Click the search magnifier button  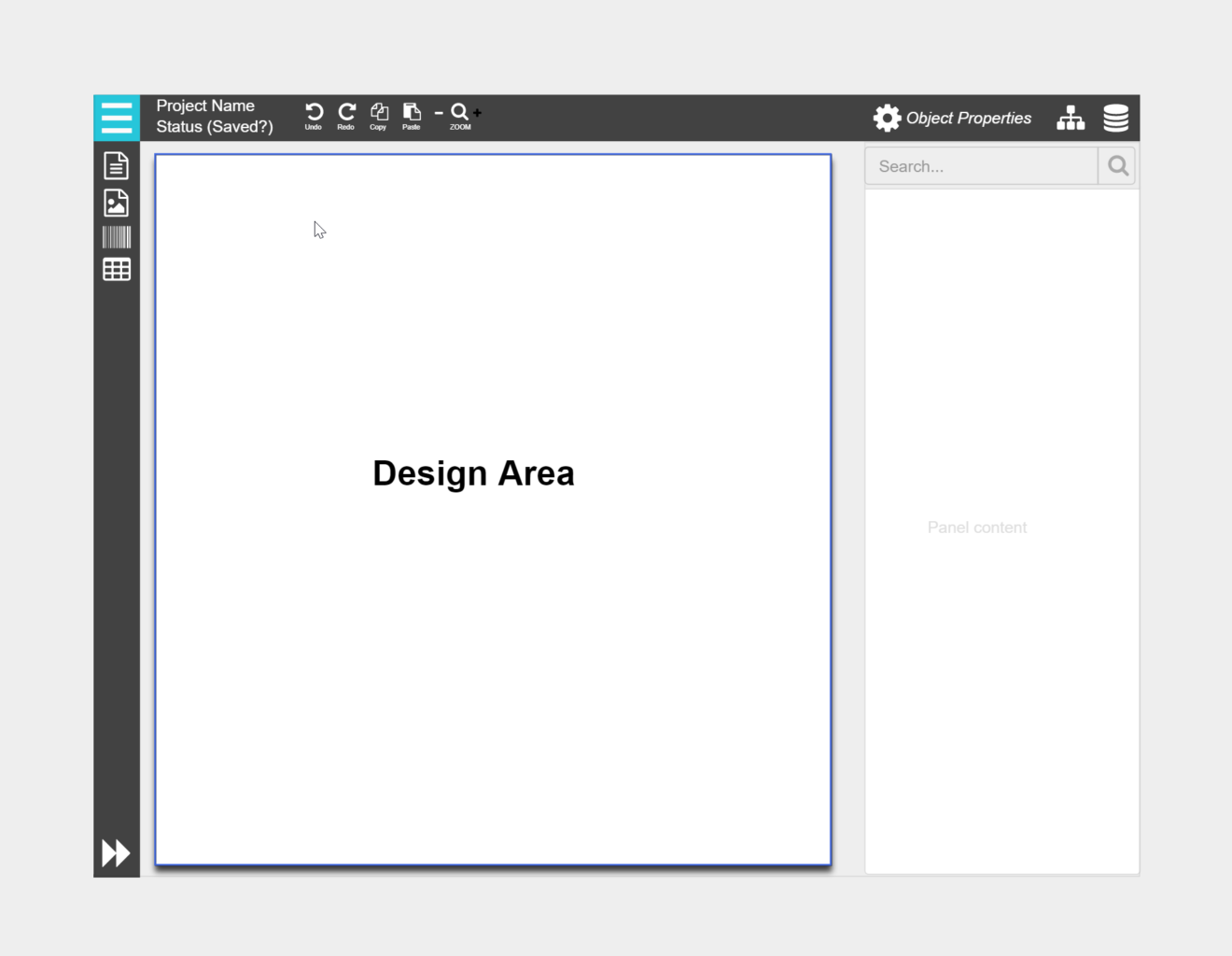pos(1117,165)
